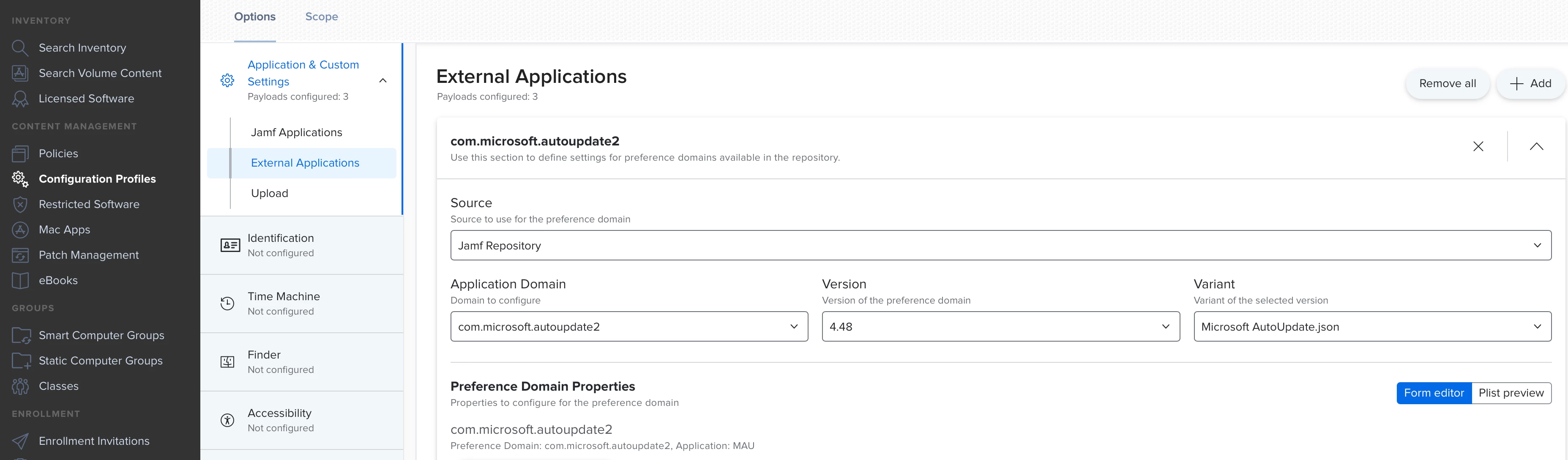Screen dimensions: 1568x460
Task: Click the Mac Apps icon
Action: [x=20, y=230]
